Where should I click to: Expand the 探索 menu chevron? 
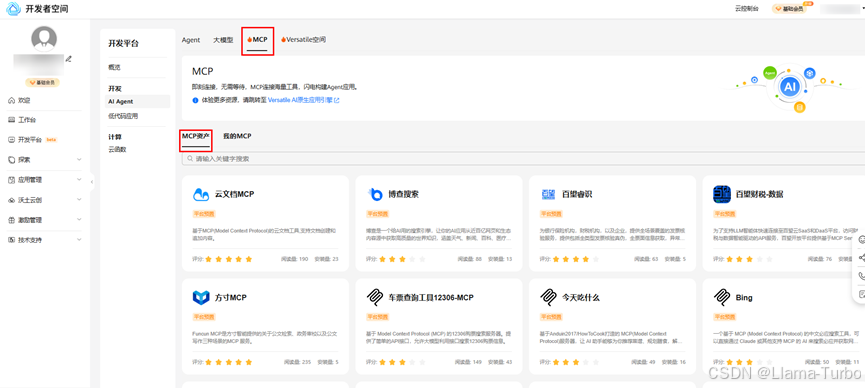[x=79, y=160]
